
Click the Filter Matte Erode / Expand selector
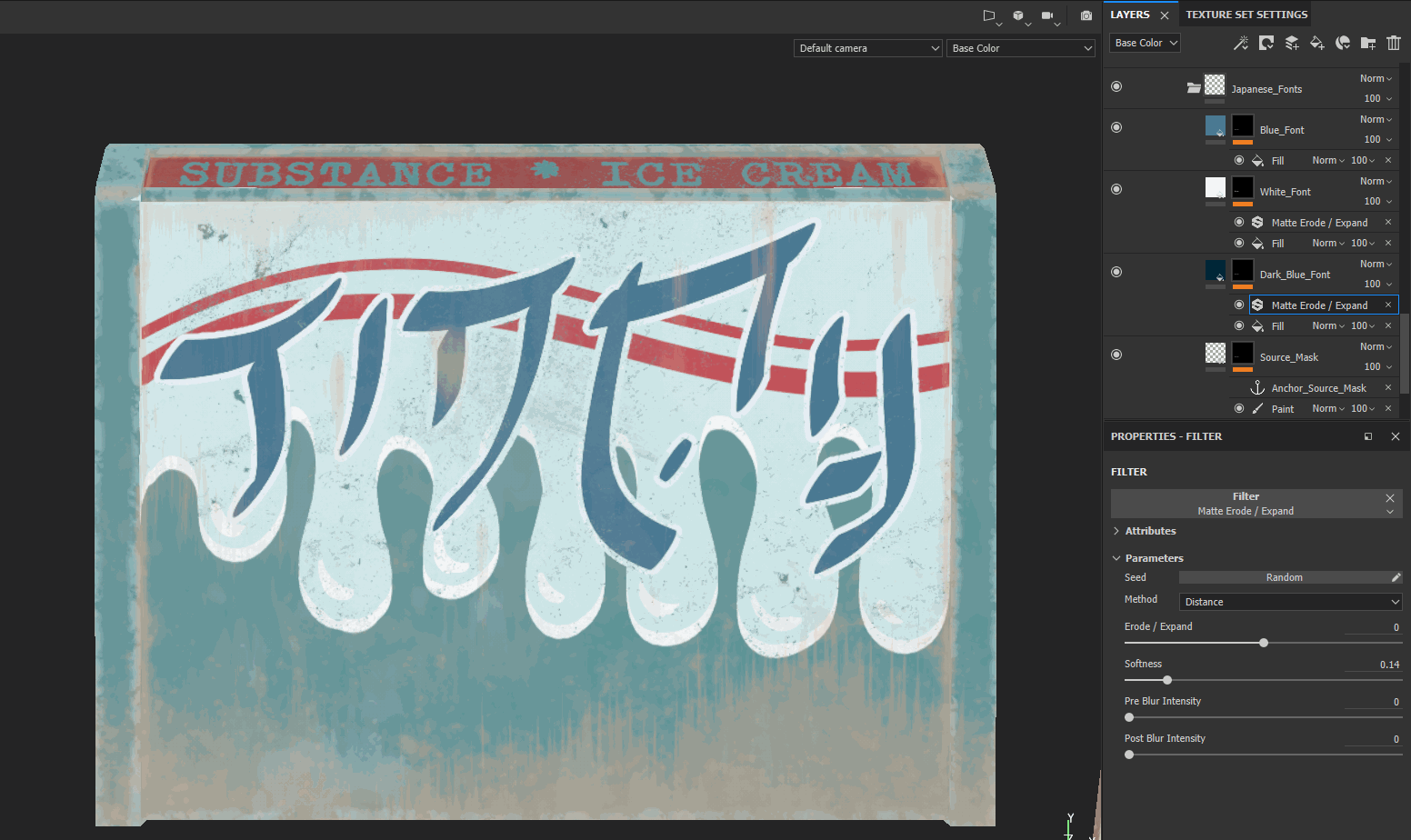(x=1256, y=504)
